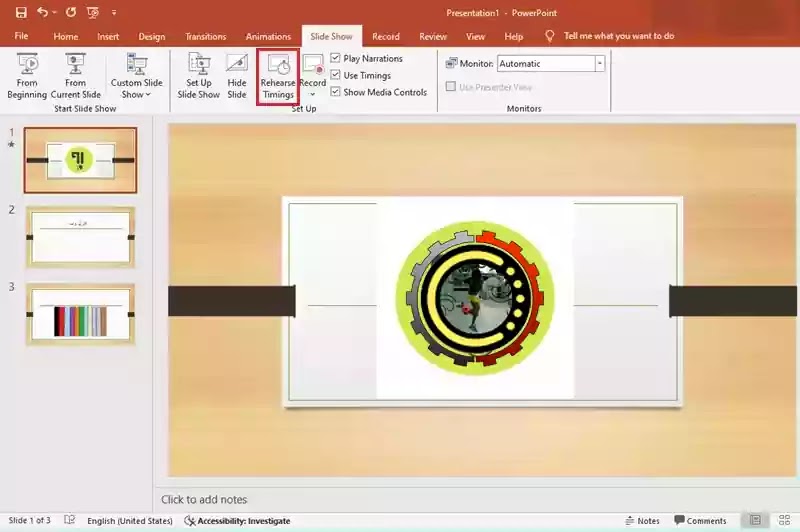Open the Help tab

coord(514,36)
